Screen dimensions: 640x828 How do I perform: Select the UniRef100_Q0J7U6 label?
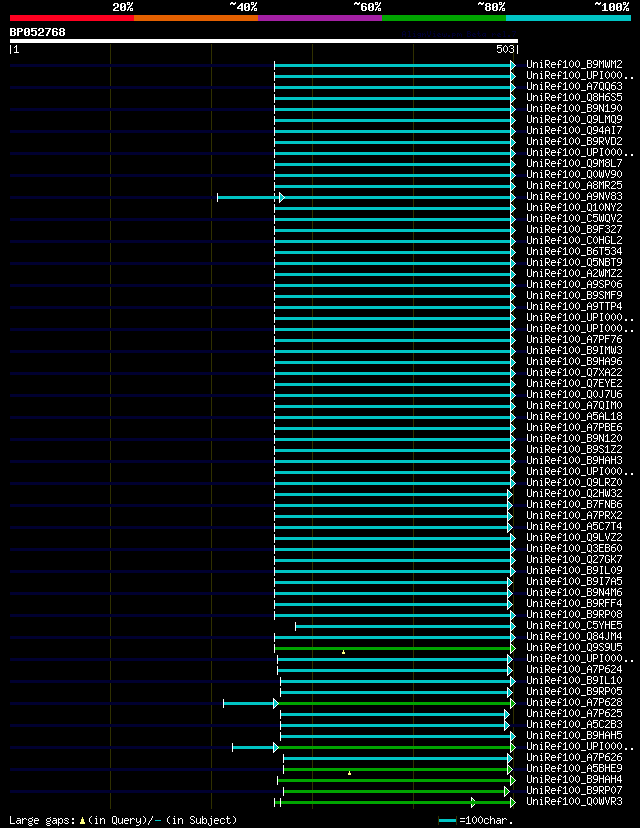pyautogui.click(x=574, y=394)
